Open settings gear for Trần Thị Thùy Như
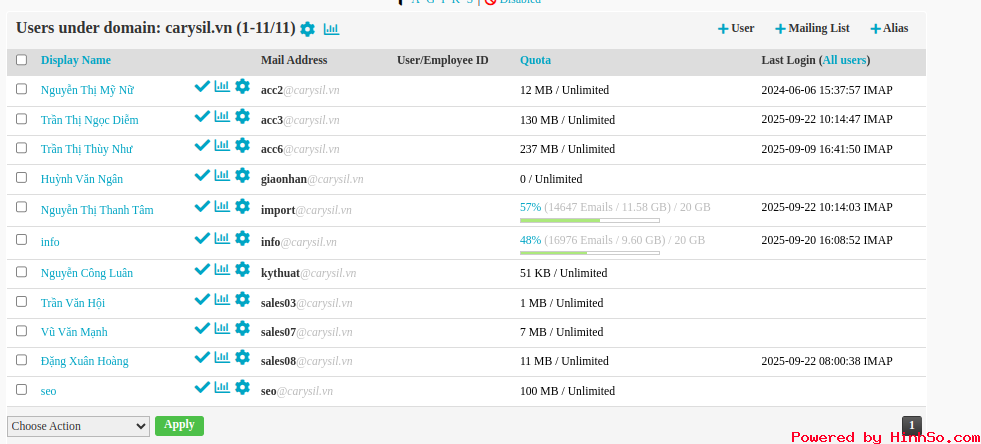The height and width of the screenshot is (444, 981). click(242, 146)
